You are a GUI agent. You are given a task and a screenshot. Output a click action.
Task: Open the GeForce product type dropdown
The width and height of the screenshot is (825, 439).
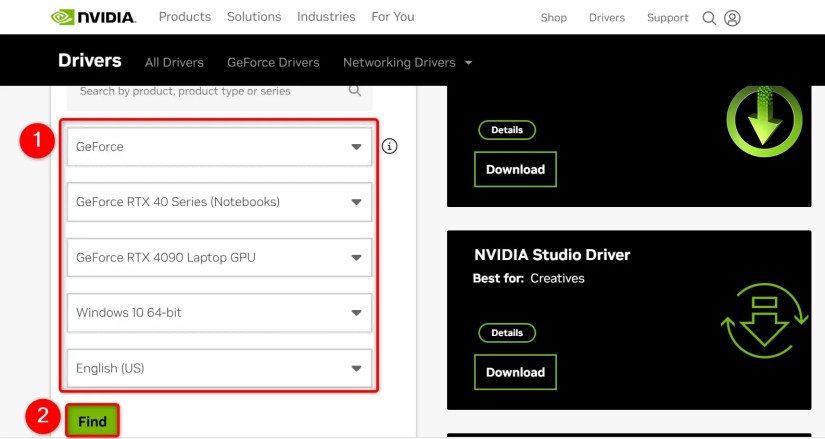click(219, 146)
